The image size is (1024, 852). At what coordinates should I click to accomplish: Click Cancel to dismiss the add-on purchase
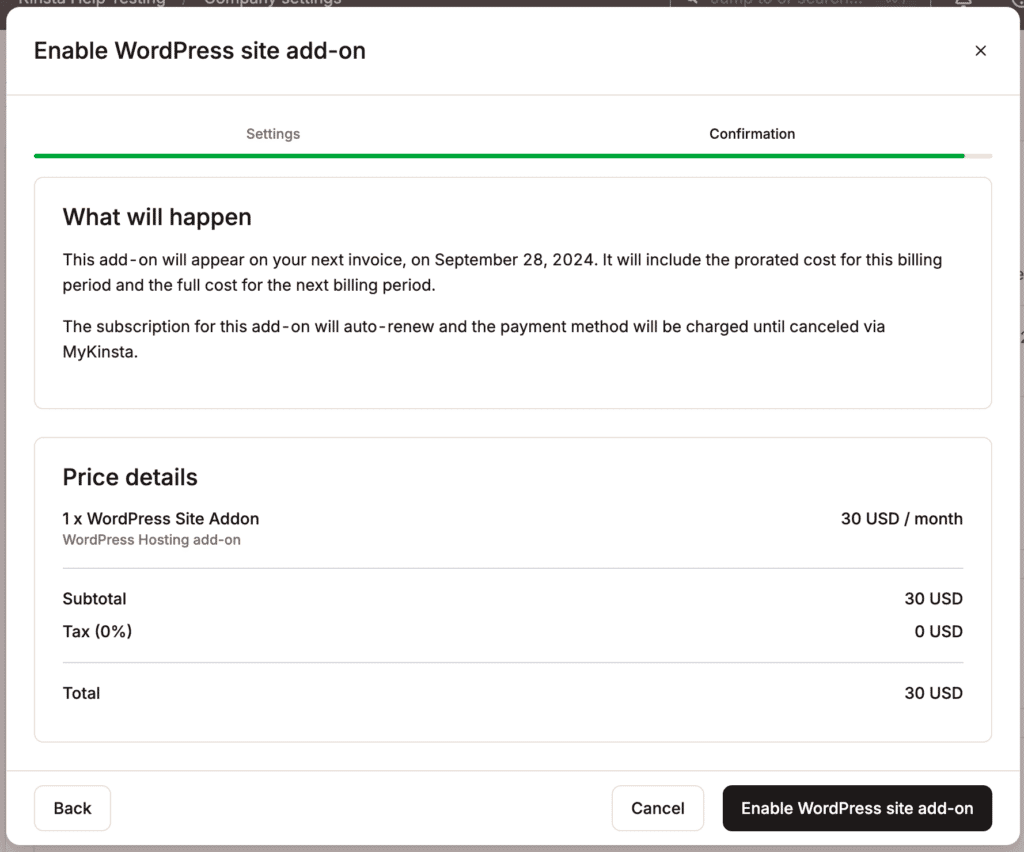(x=657, y=808)
